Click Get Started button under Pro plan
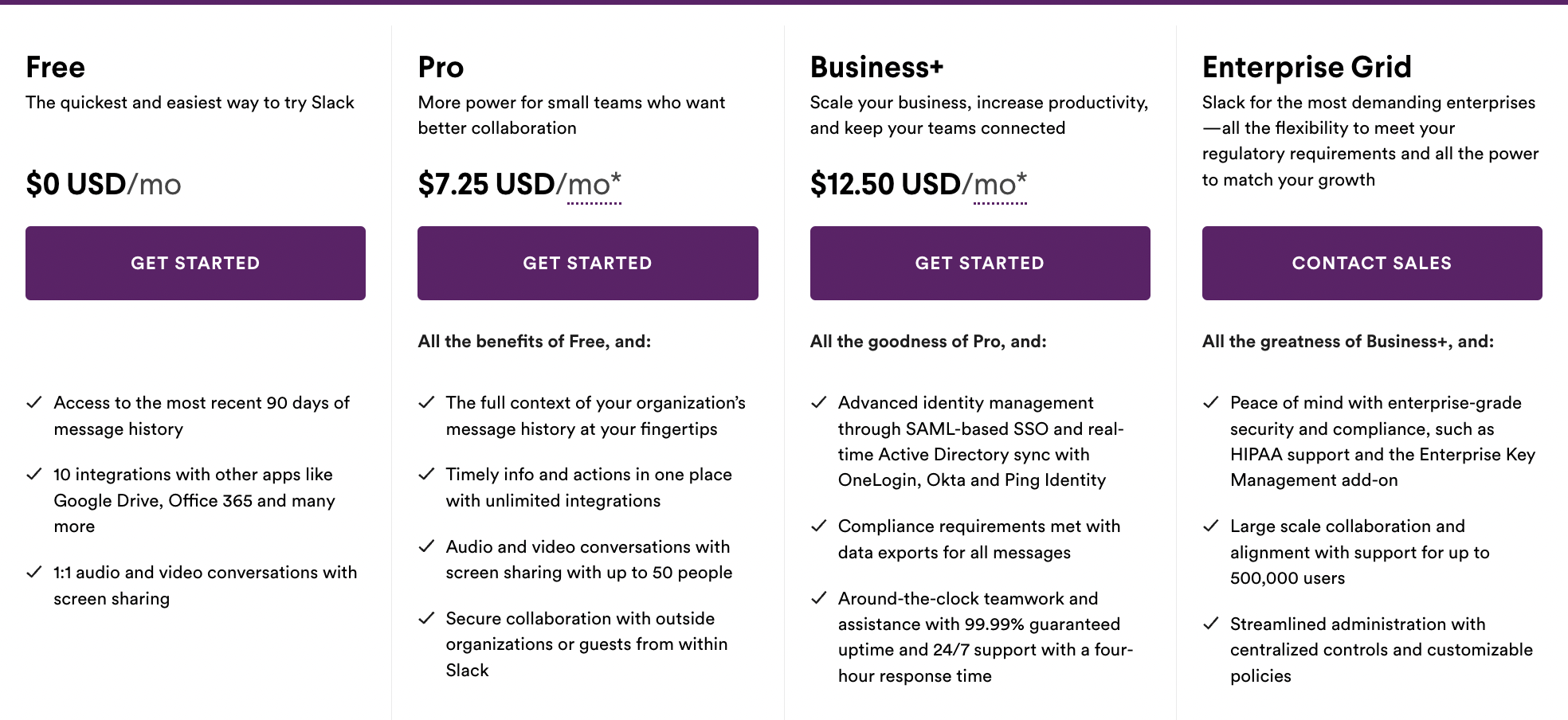This screenshot has width=1568, height=720. (587, 263)
